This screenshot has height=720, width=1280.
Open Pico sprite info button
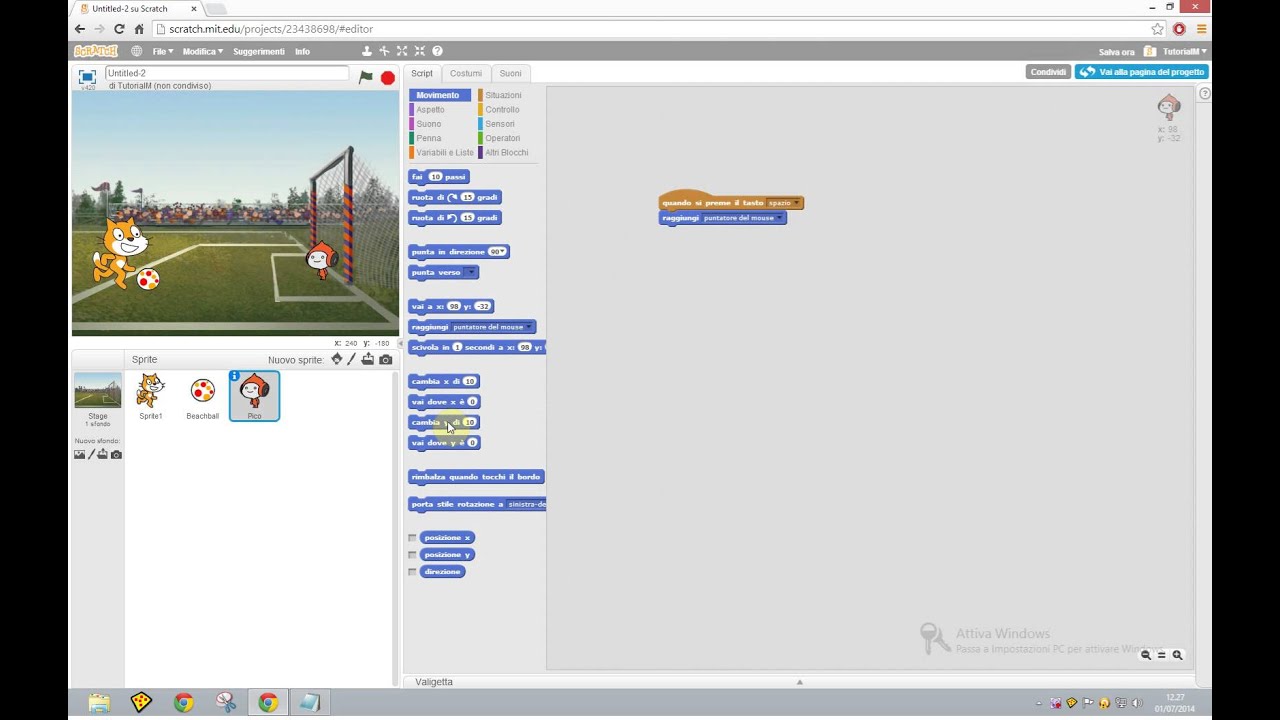click(234, 376)
